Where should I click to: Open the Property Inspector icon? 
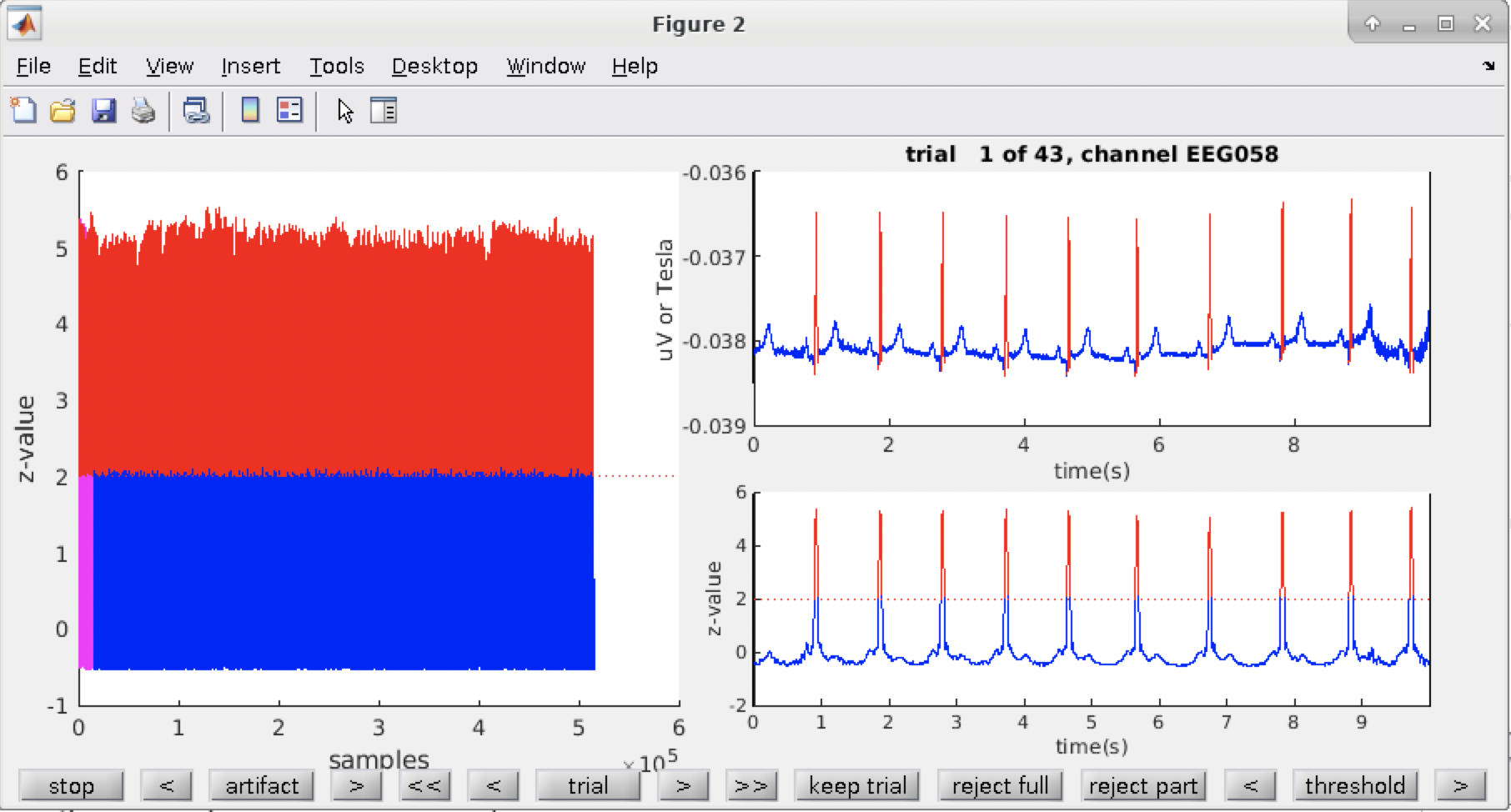(x=384, y=110)
